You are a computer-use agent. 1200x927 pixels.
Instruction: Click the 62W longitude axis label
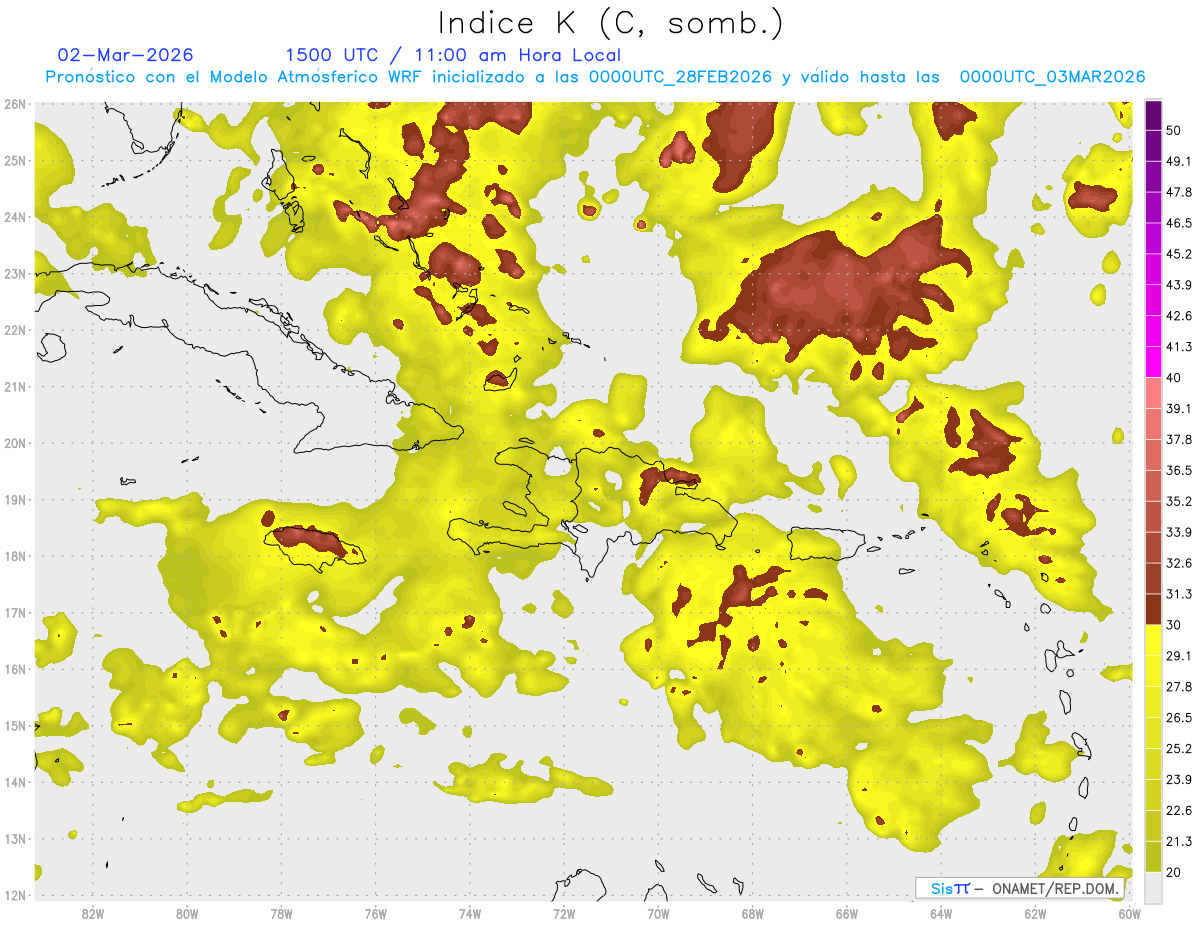pos(1035,913)
